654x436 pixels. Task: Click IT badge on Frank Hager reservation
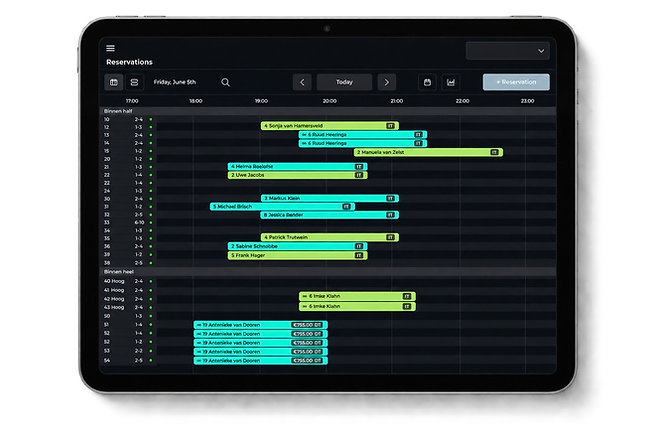[x=359, y=255]
